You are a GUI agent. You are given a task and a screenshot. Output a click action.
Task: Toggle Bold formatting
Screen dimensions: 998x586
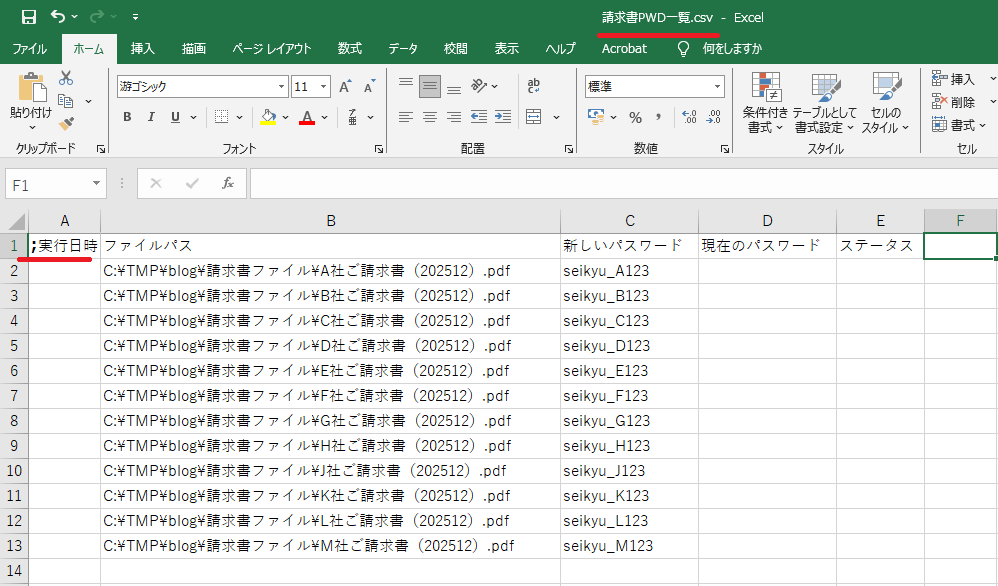pyautogui.click(x=127, y=117)
